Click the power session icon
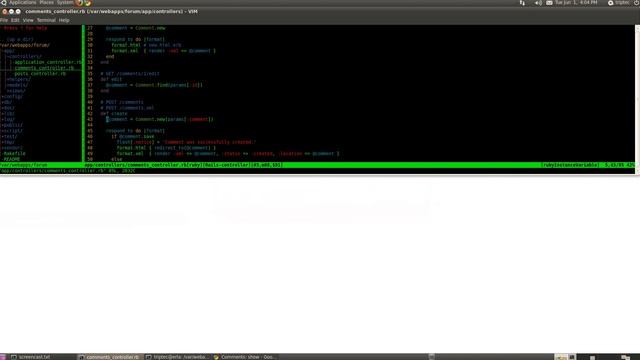The width and height of the screenshot is (640, 360). tap(637, 2)
